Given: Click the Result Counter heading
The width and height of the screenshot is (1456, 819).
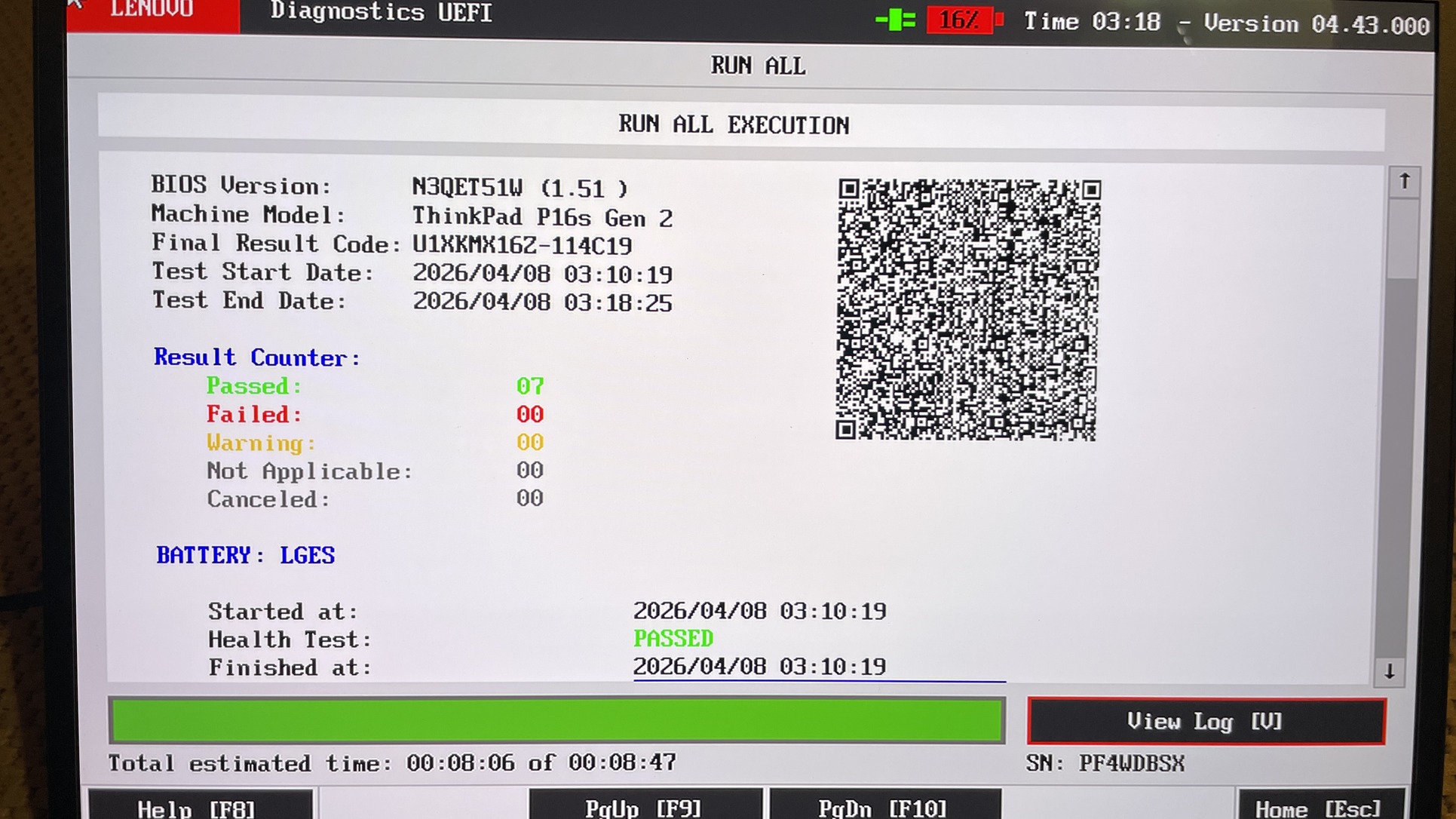Looking at the screenshot, I should click(x=256, y=357).
